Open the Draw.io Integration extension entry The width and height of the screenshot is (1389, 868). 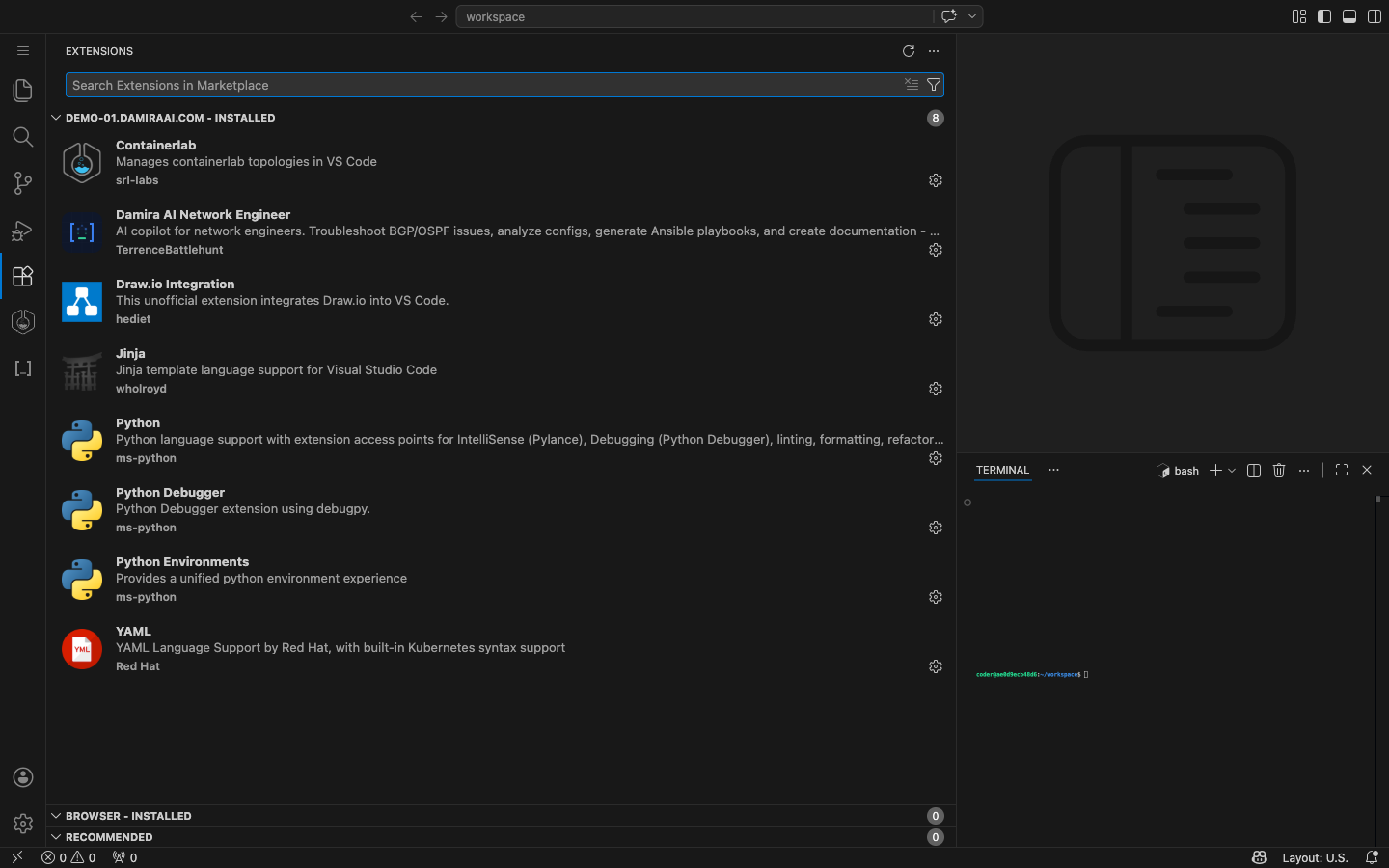[501, 302]
